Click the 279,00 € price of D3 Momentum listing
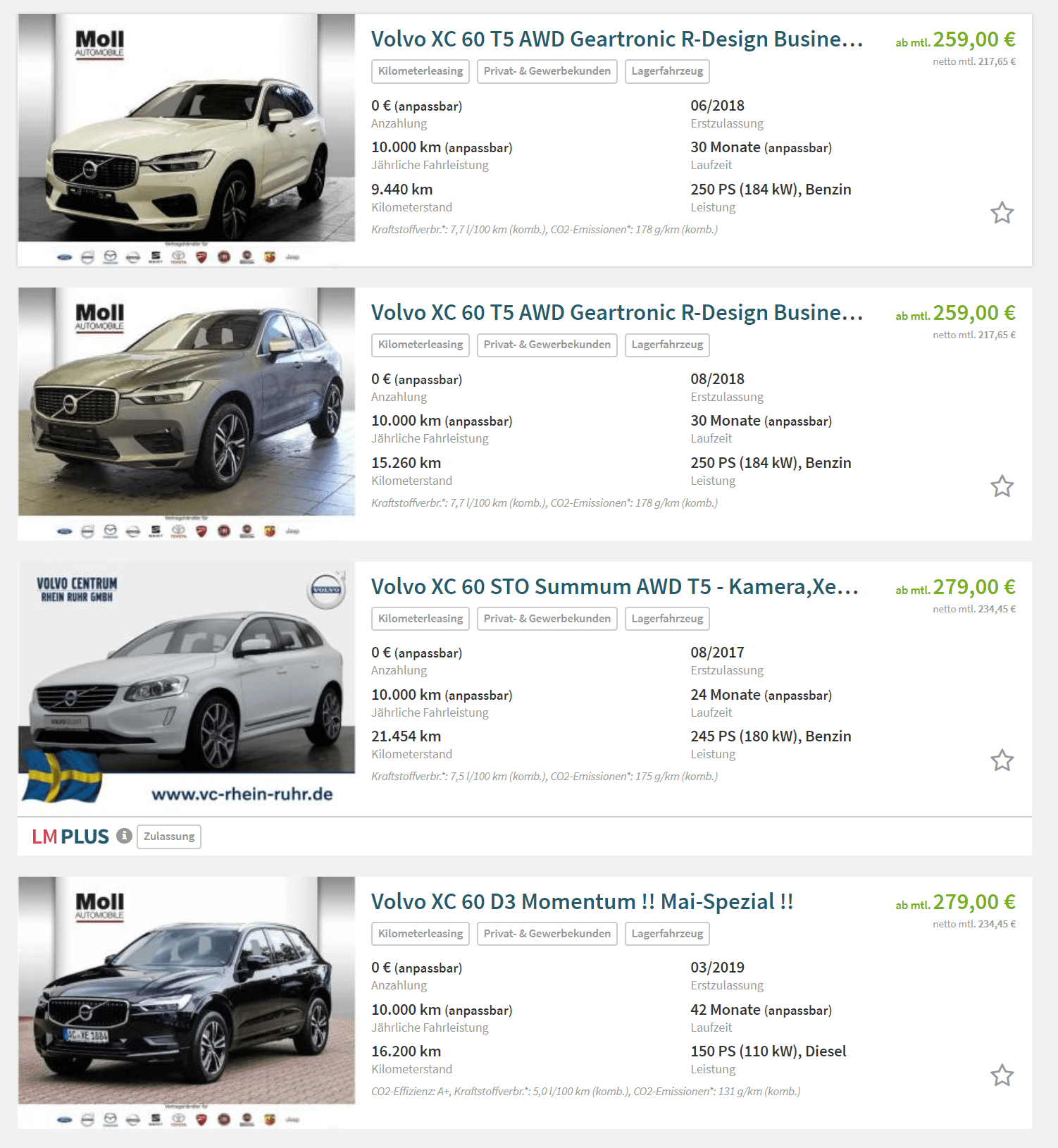This screenshot has width=1058, height=1148. pyautogui.click(x=974, y=902)
